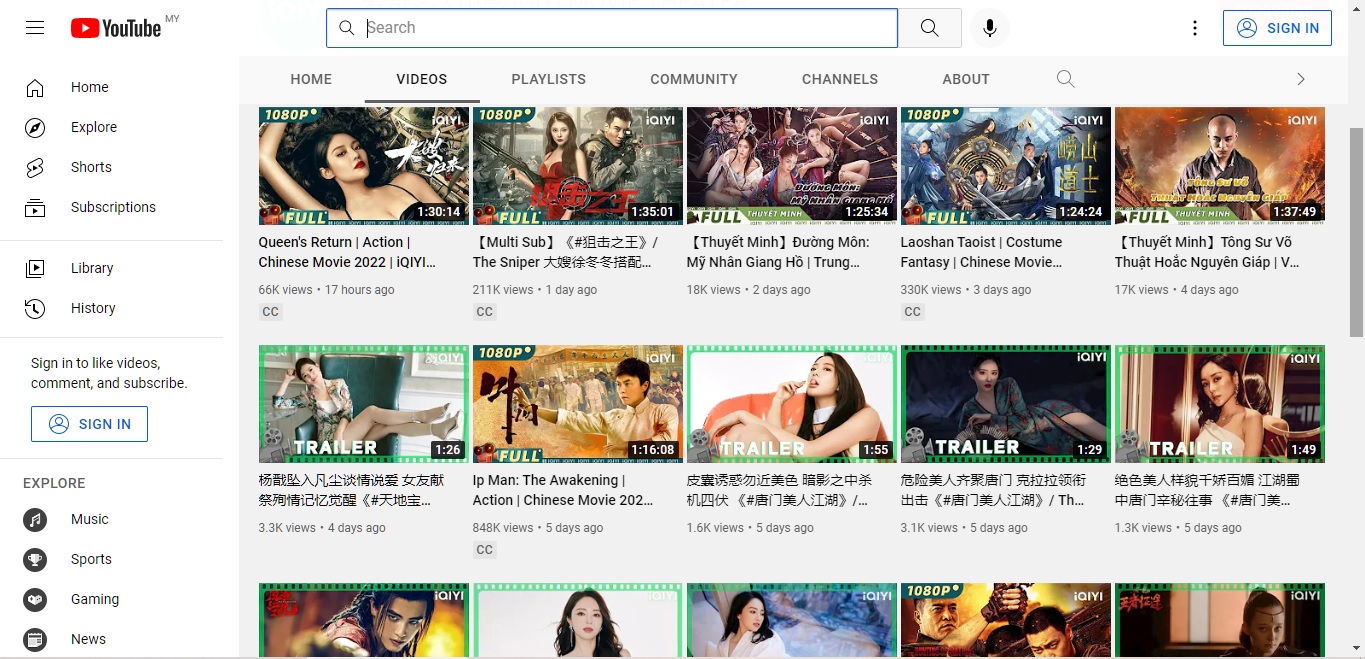Start voice search with microphone icon

pos(989,28)
